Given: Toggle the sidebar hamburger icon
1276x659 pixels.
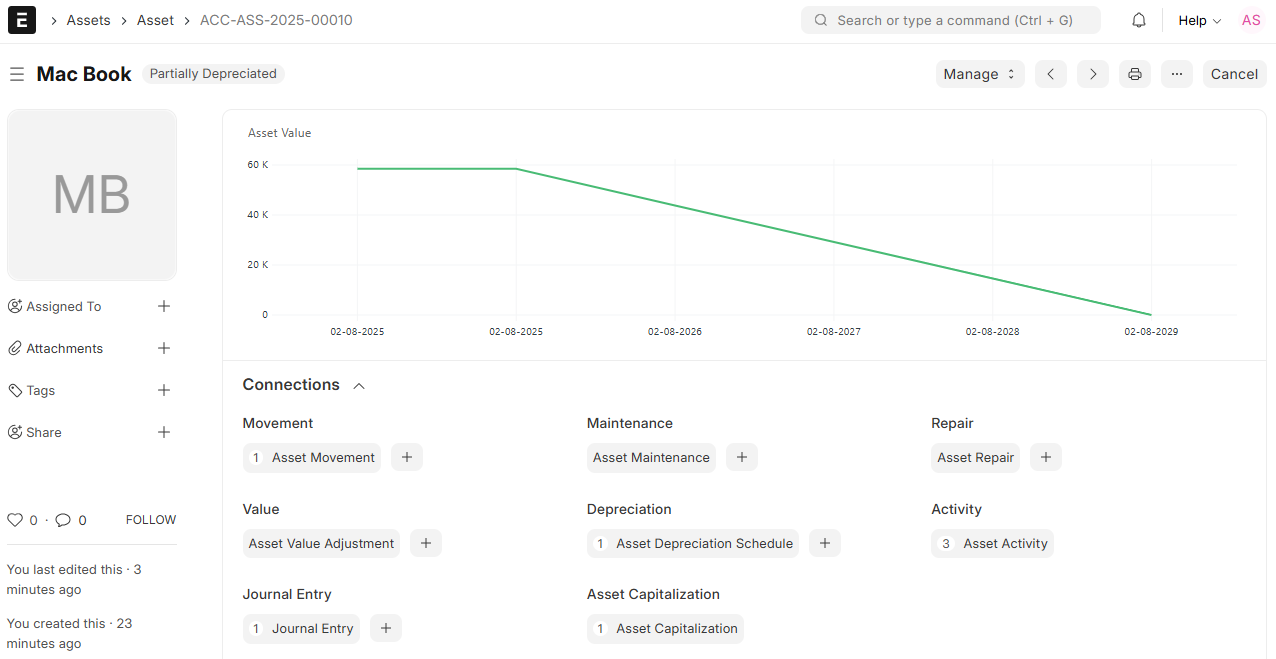Looking at the screenshot, I should (17, 74).
